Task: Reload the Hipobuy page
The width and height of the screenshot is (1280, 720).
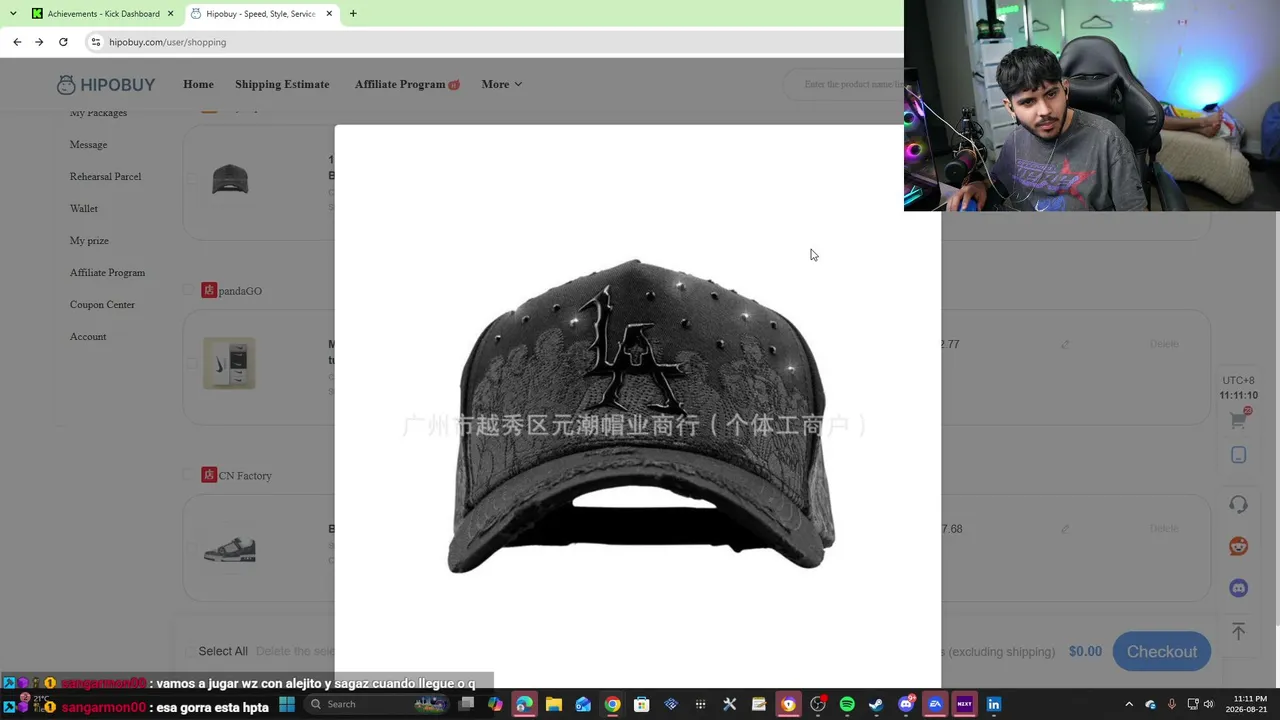Action: pyautogui.click(x=63, y=42)
